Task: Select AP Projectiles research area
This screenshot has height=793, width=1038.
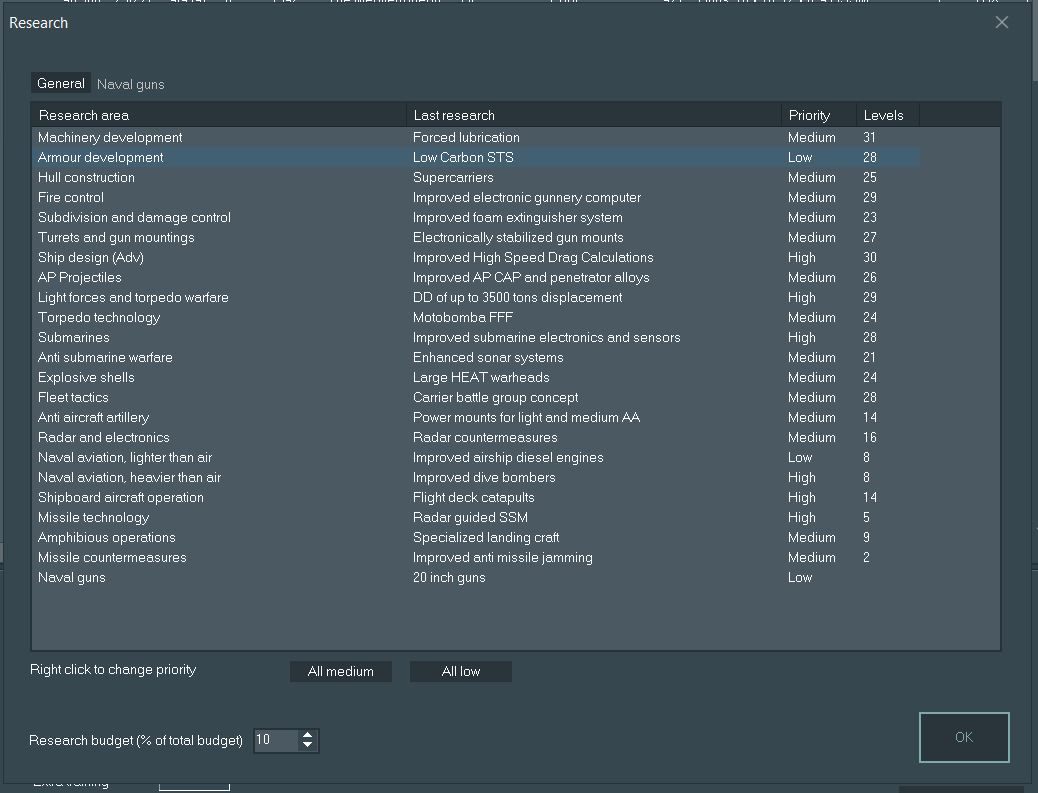Action: point(476,277)
